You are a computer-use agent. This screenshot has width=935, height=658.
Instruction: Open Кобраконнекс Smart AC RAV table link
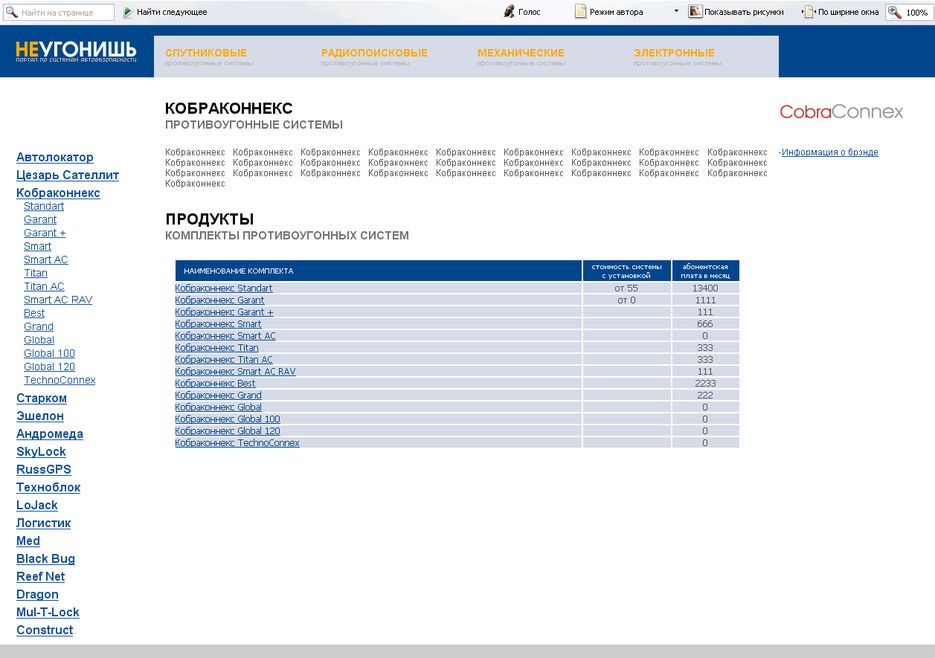click(x=235, y=372)
